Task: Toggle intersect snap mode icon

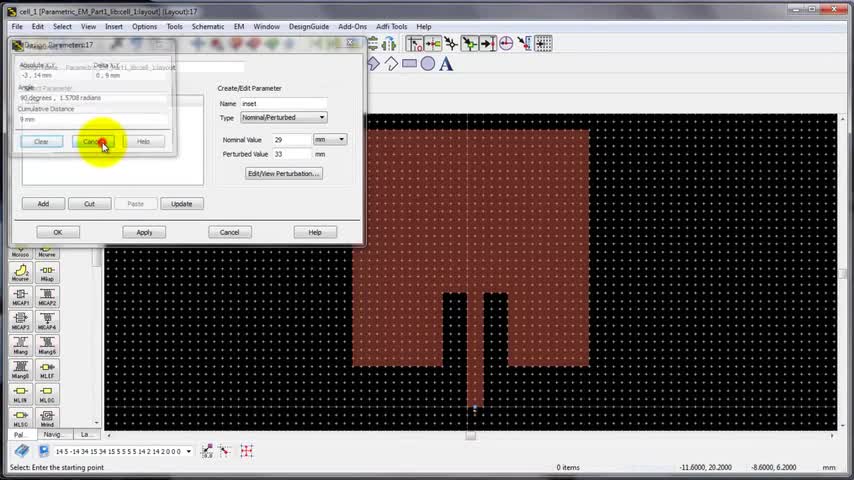Action: (x=469, y=44)
